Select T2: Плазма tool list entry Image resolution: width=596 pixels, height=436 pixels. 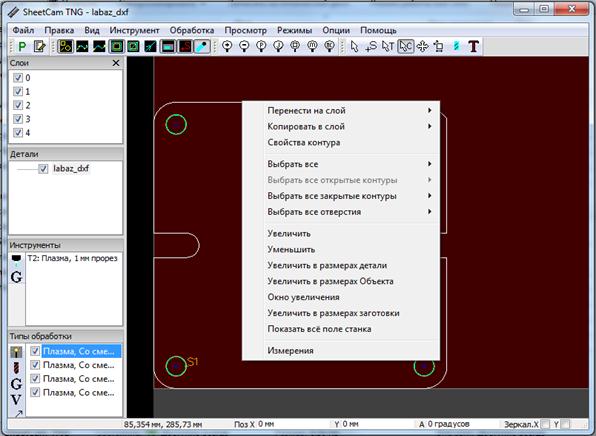[x=72, y=258]
